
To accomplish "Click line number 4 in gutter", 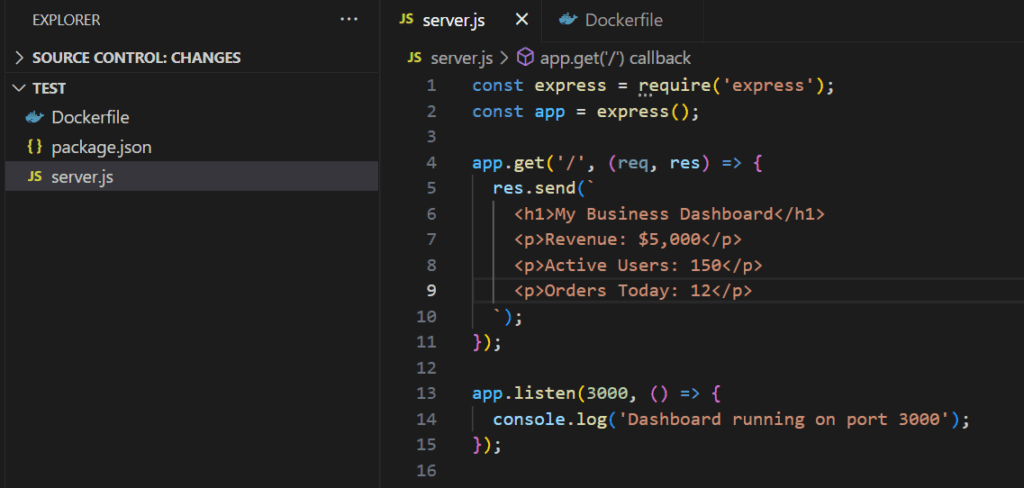I will tap(431, 163).
